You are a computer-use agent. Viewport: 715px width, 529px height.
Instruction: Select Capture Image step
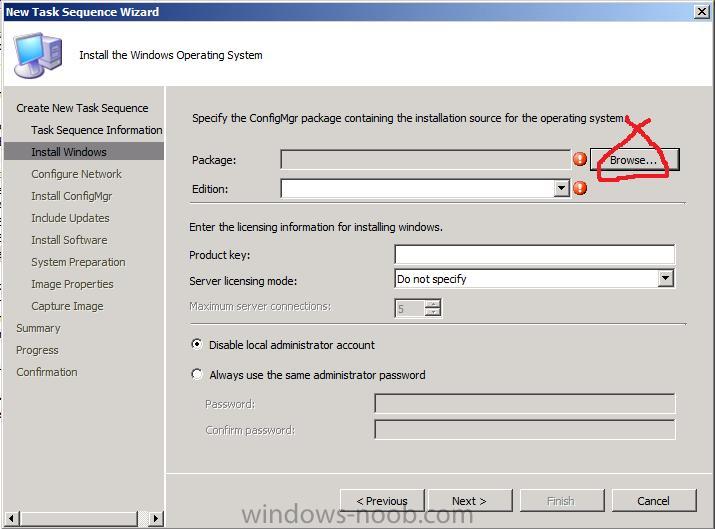[x=67, y=306]
